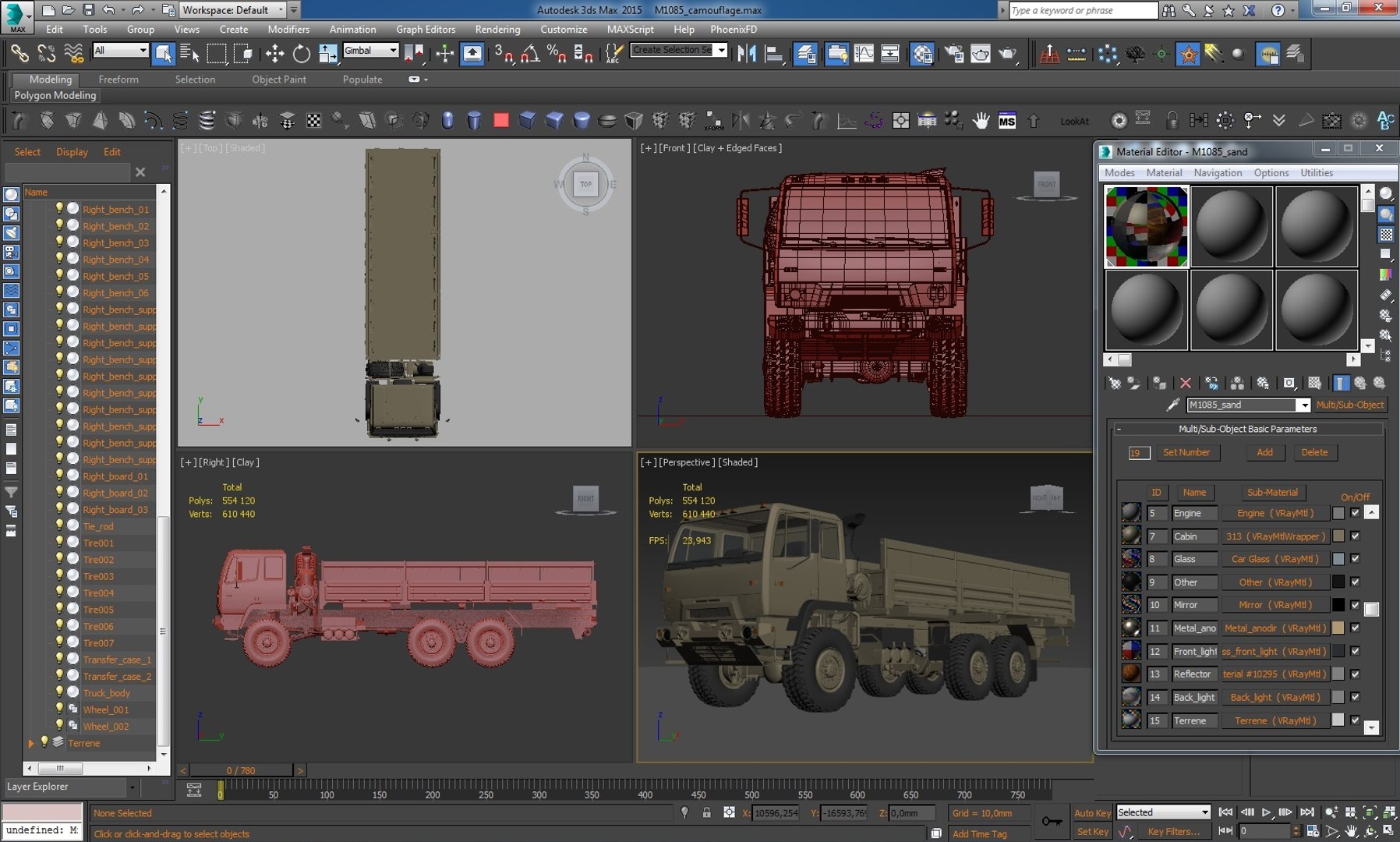Collapse the Multi/Sub-Object Basic Parameters rollout
Image resolution: width=1400 pixels, height=842 pixels.
click(x=1118, y=429)
